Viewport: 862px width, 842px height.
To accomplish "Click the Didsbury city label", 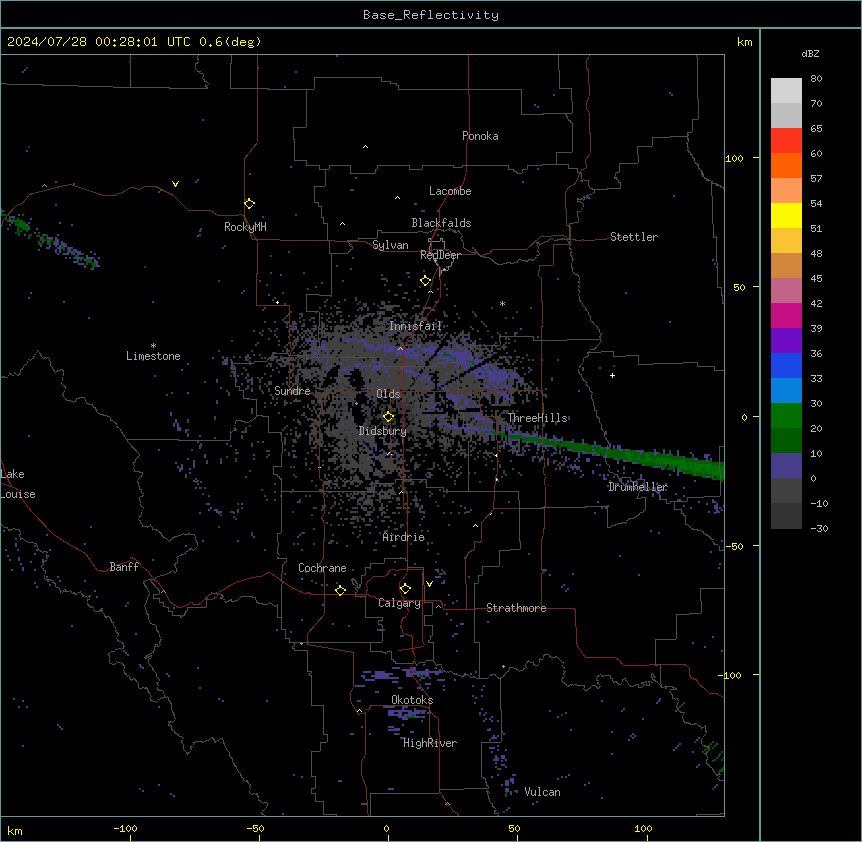I will [x=383, y=431].
